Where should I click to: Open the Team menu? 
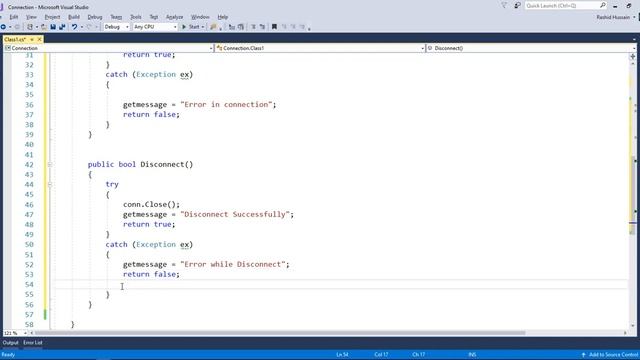tap(116, 17)
